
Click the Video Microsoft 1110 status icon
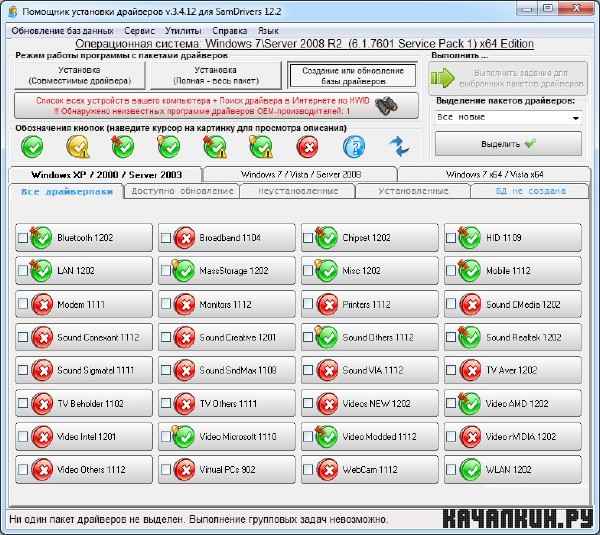click(184, 437)
